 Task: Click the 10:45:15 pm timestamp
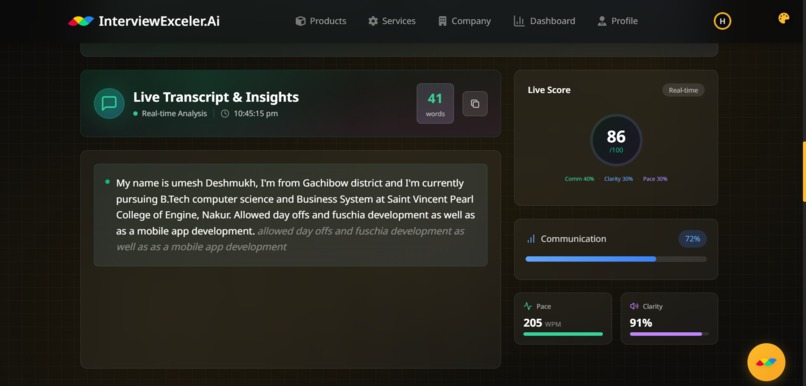(x=255, y=114)
